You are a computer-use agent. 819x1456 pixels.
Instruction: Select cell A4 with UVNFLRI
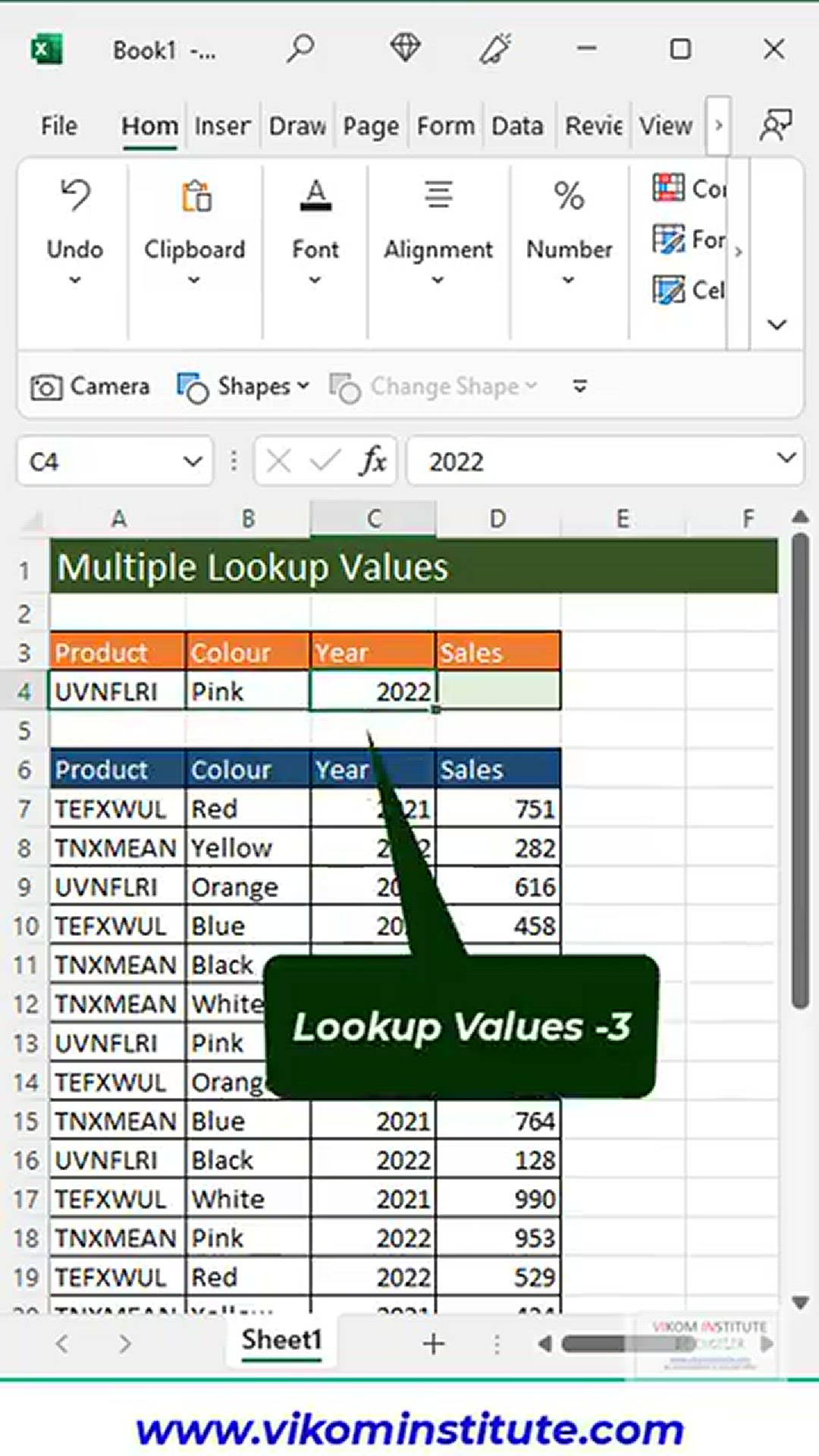[118, 691]
